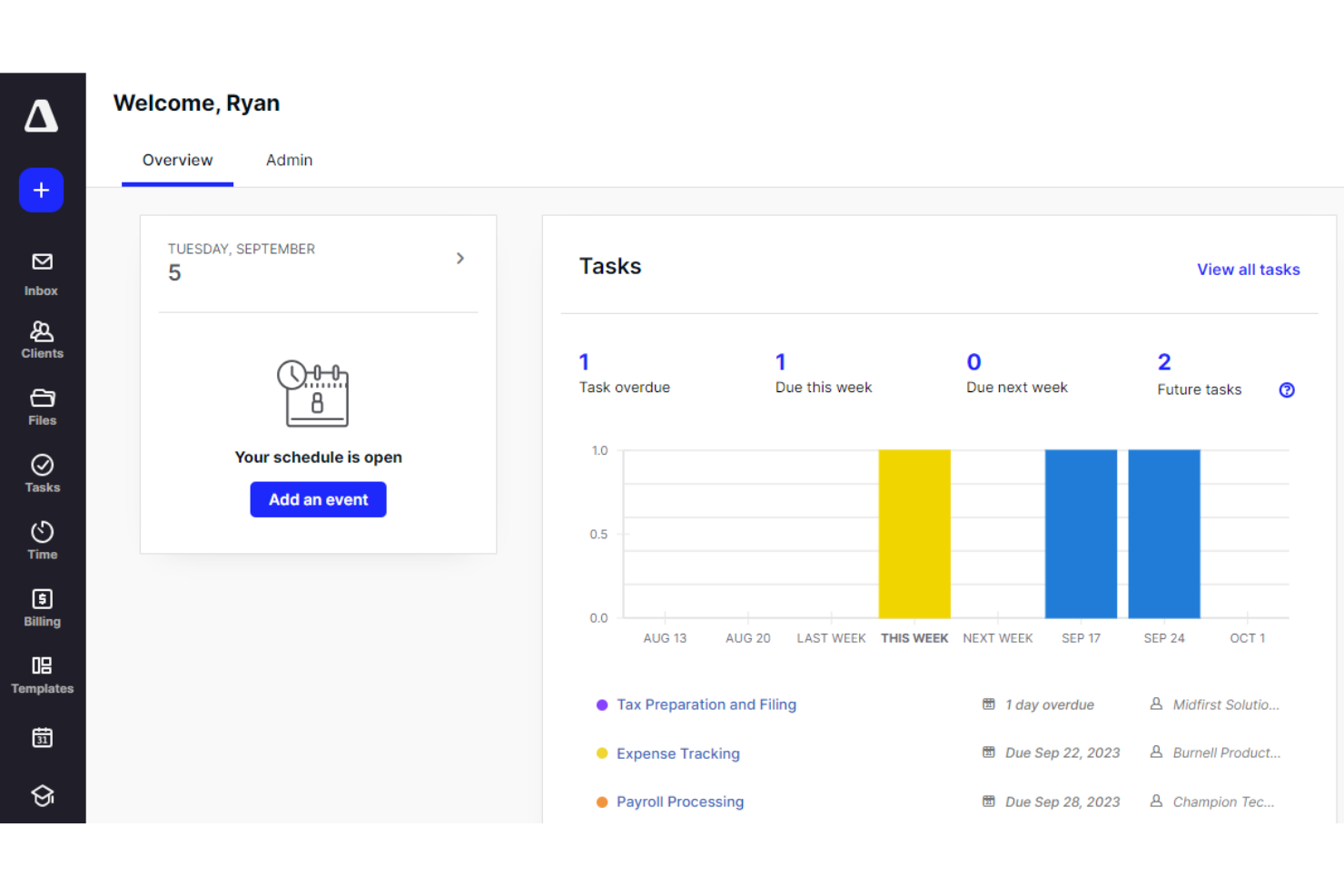This screenshot has height=896, width=1344.
Task: Go to the Clients section
Action: click(42, 340)
